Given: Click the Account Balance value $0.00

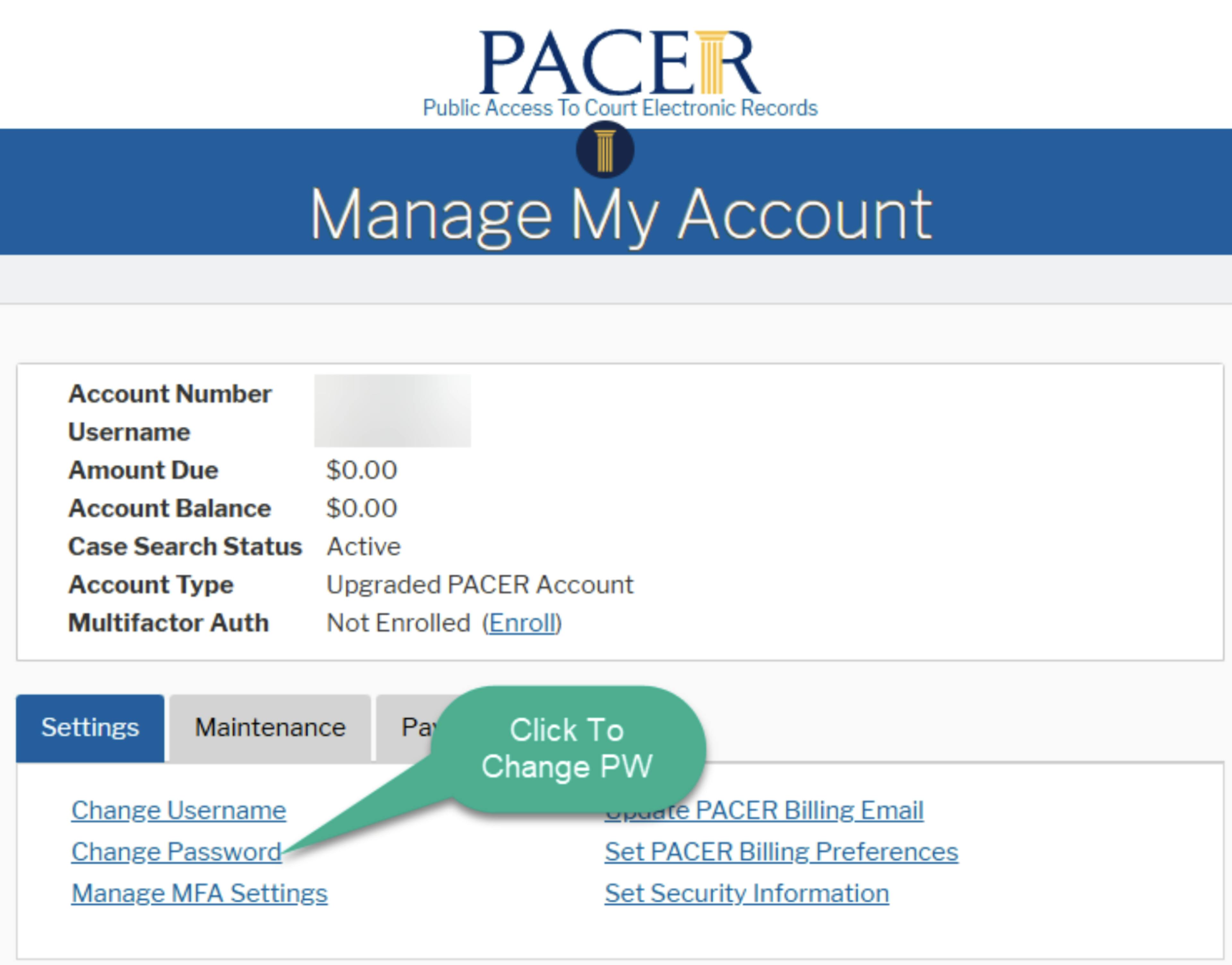Looking at the screenshot, I should [362, 509].
